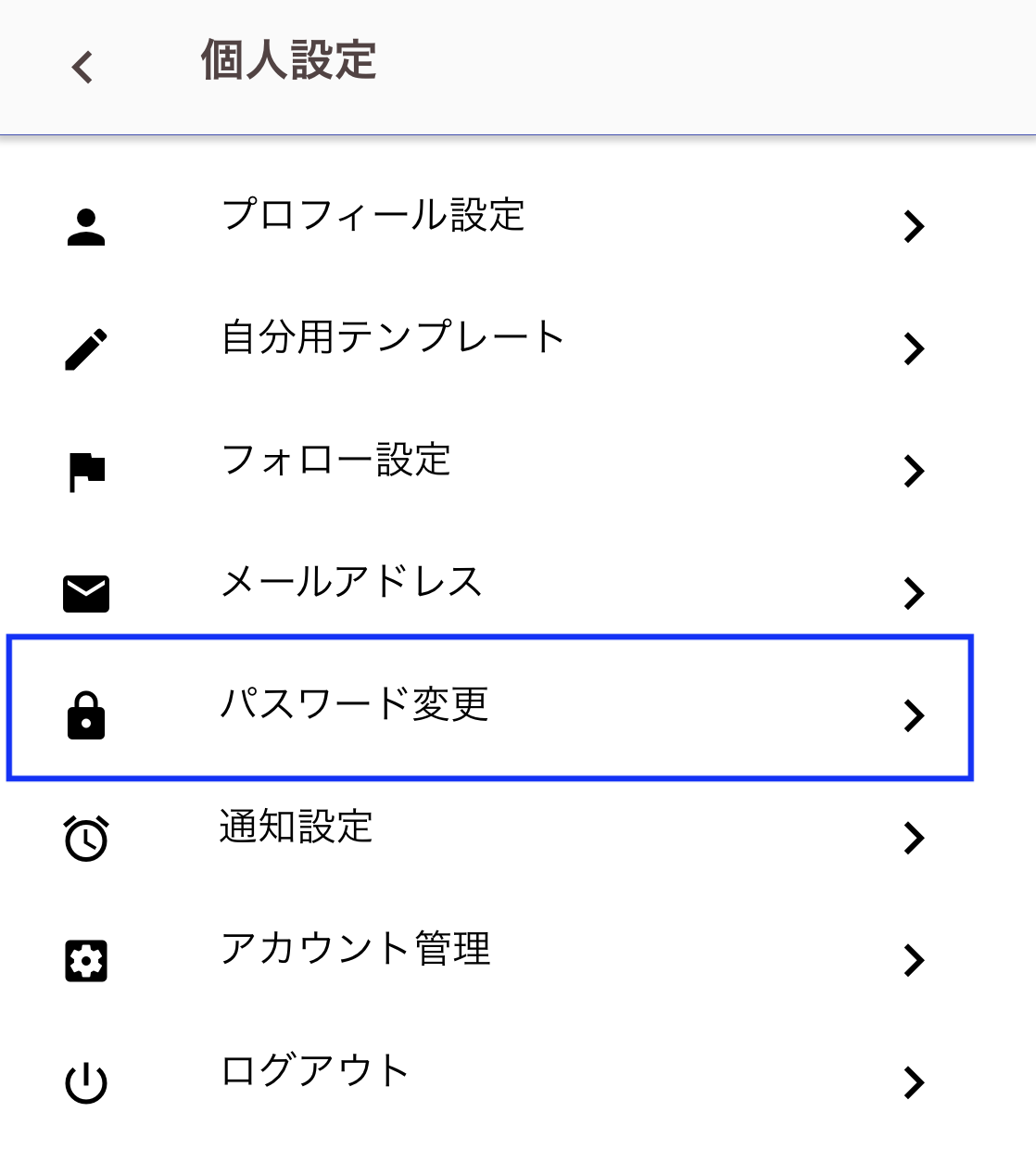
Task: Select the 通知設定 entry
Action: coord(489,830)
